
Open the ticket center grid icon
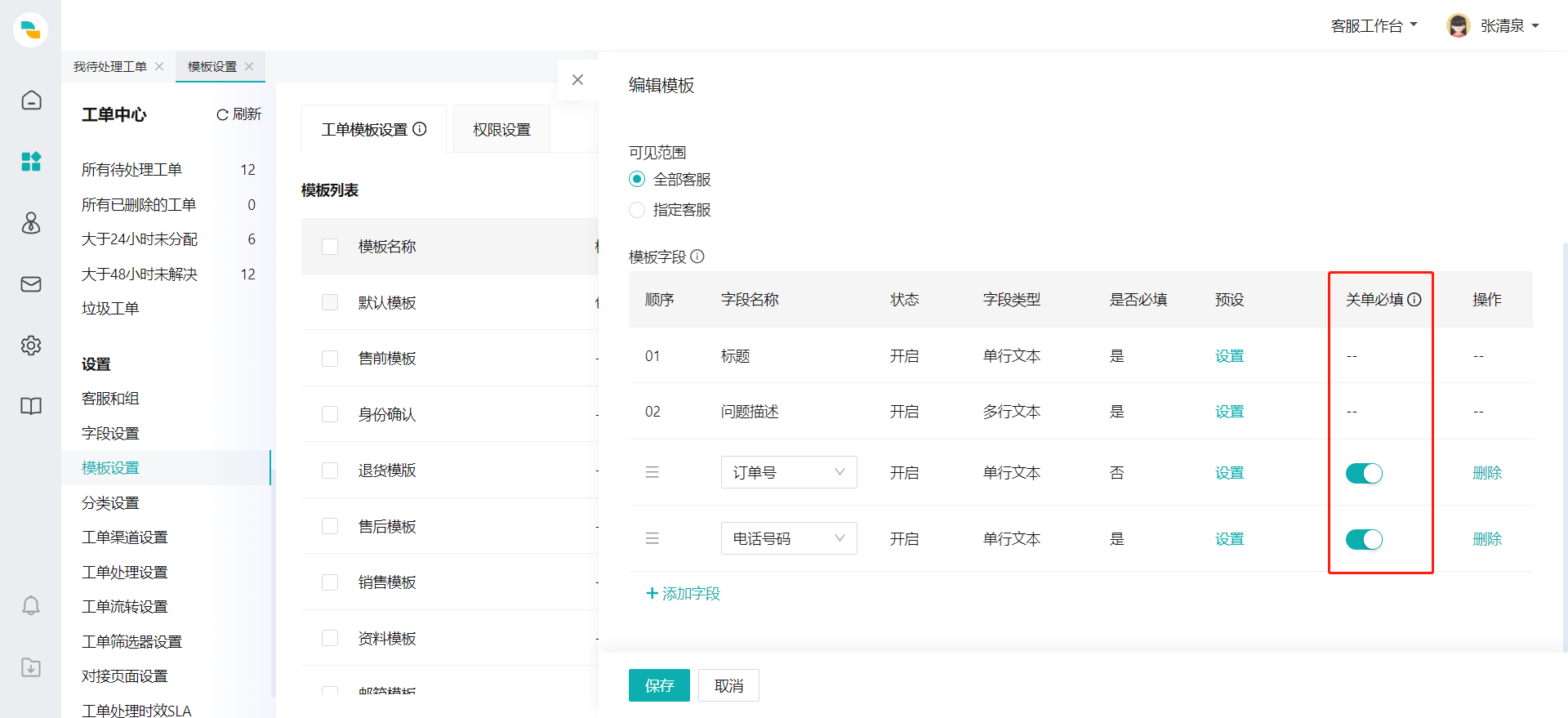(31, 161)
